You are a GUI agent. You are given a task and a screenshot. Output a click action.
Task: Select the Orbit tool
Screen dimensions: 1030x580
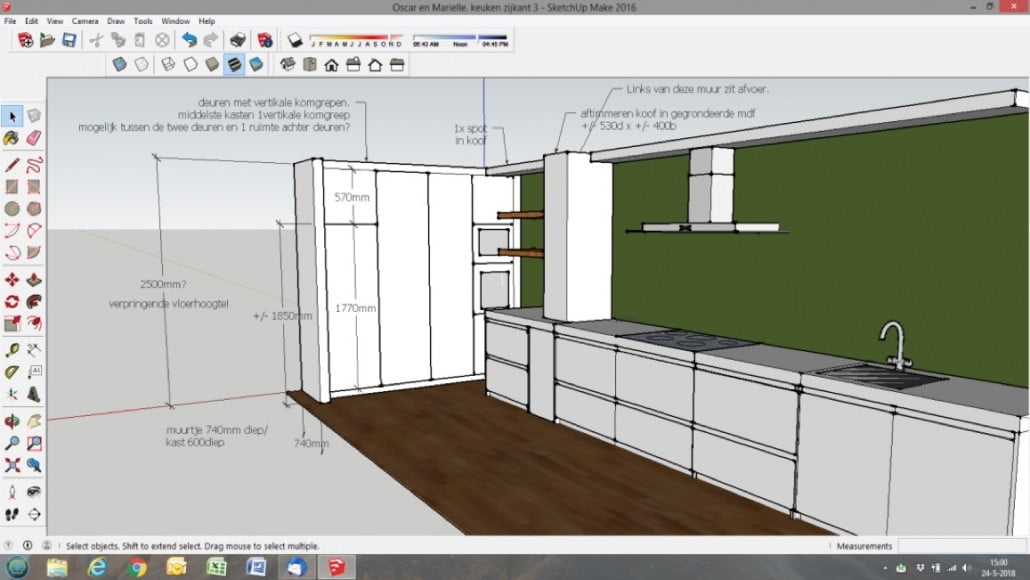coord(12,421)
